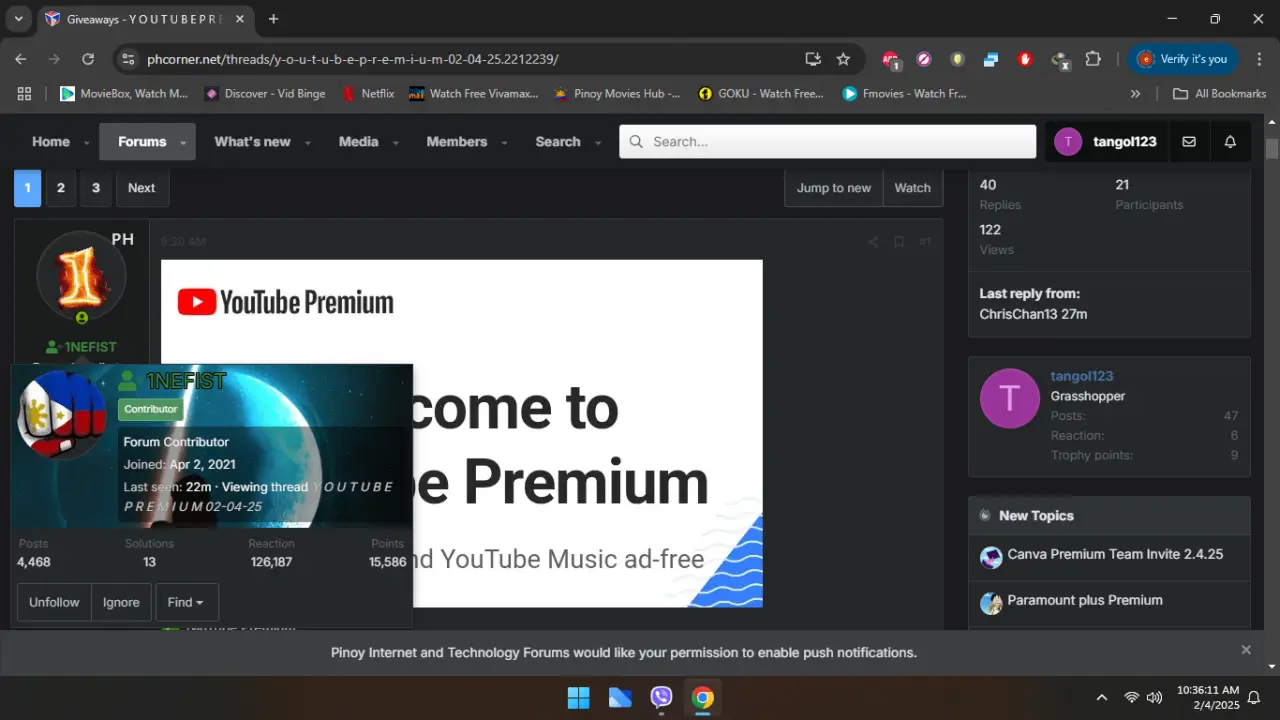The height and width of the screenshot is (720, 1280).
Task: Ignore user 1NEFIST
Action: click(121, 602)
